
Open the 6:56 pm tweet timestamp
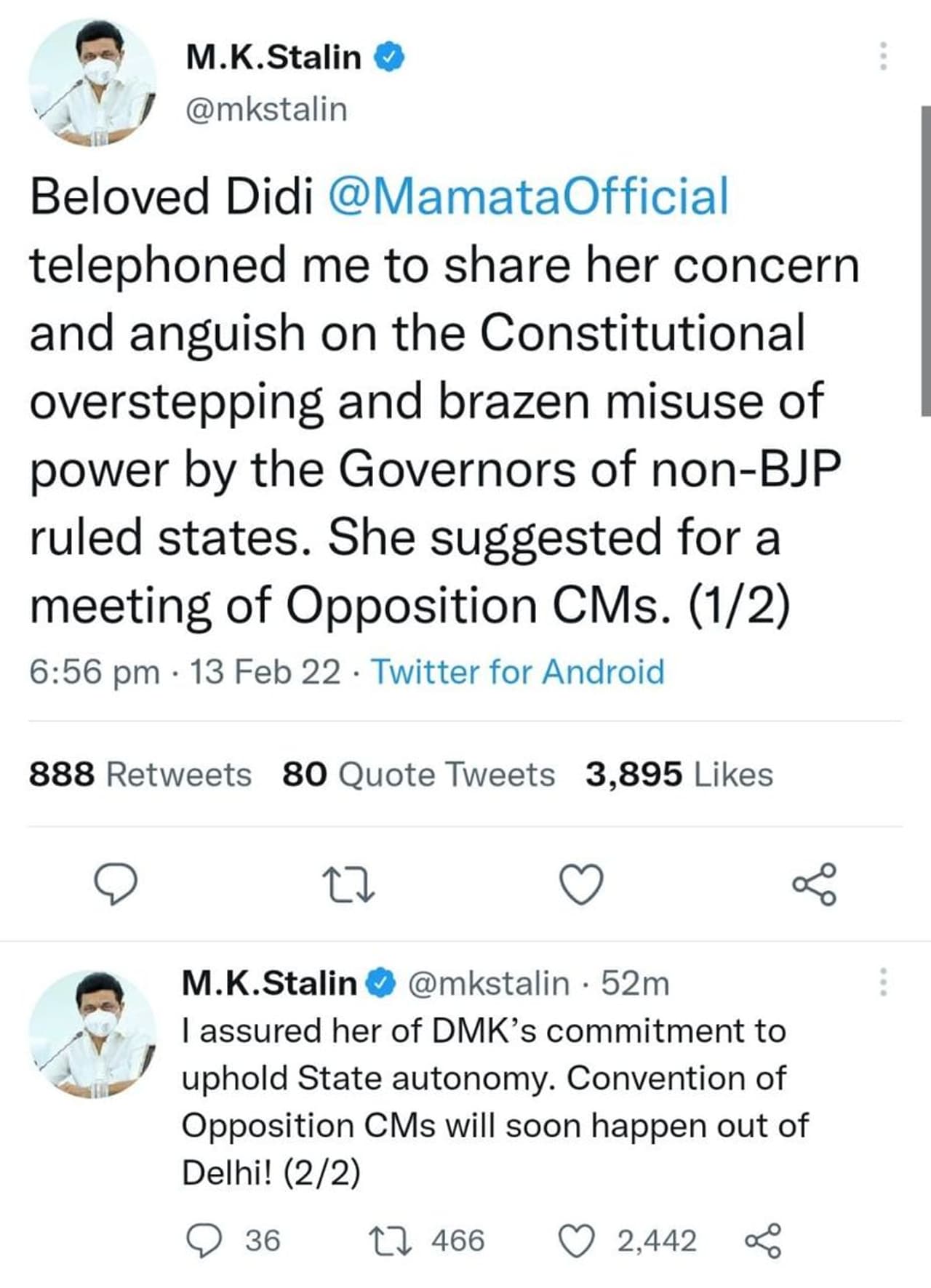click(95, 672)
